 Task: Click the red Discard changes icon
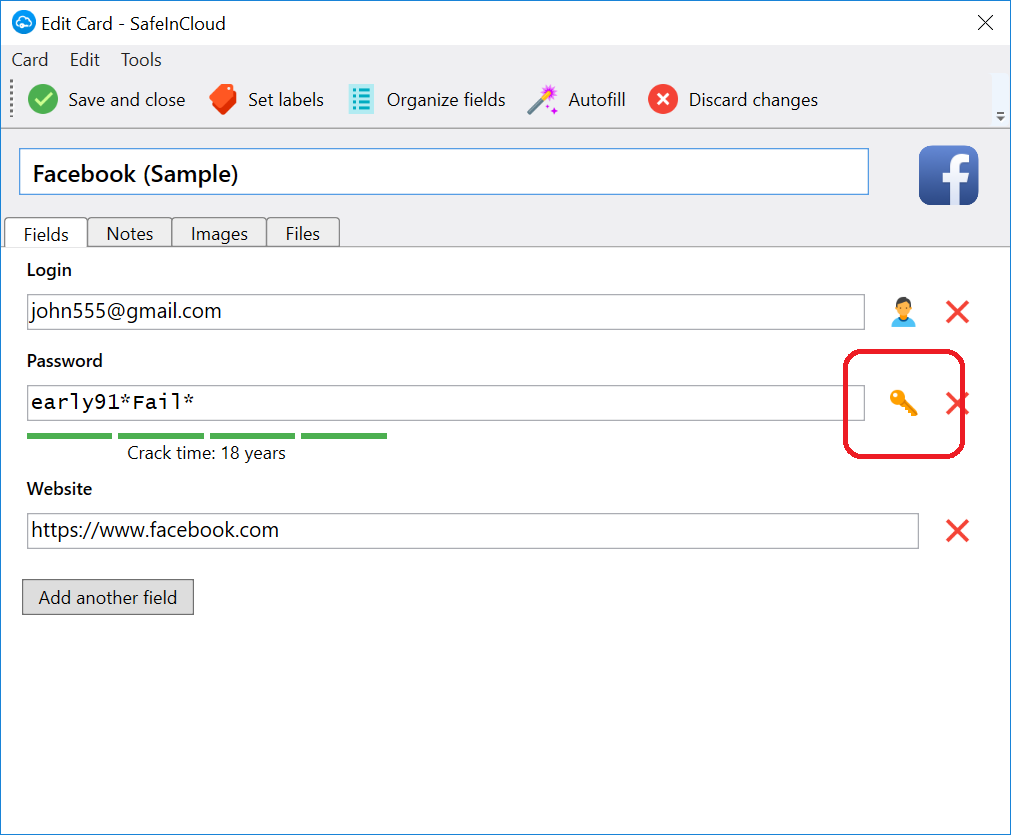click(x=663, y=99)
